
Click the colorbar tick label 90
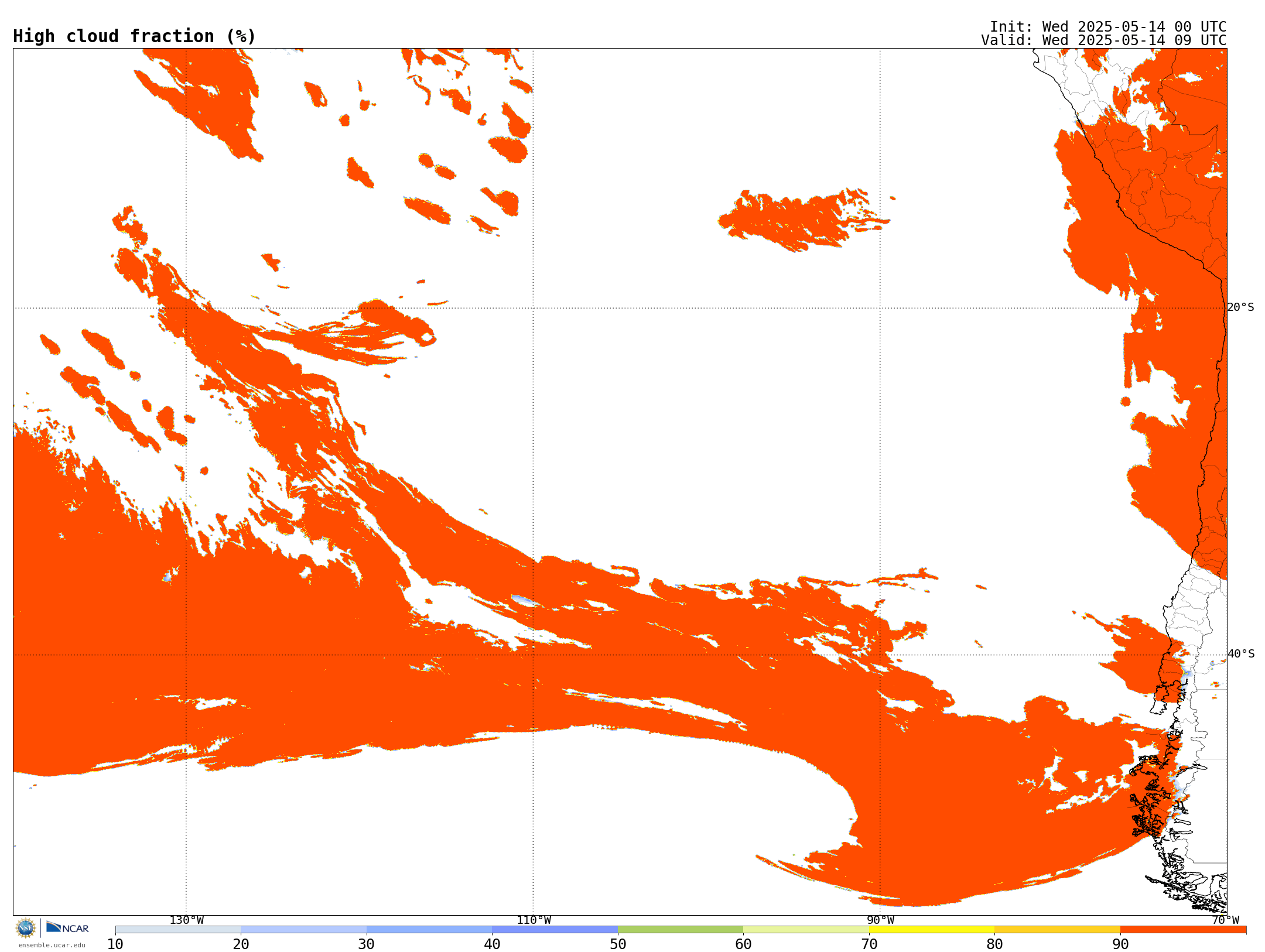click(x=1120, y=944)
